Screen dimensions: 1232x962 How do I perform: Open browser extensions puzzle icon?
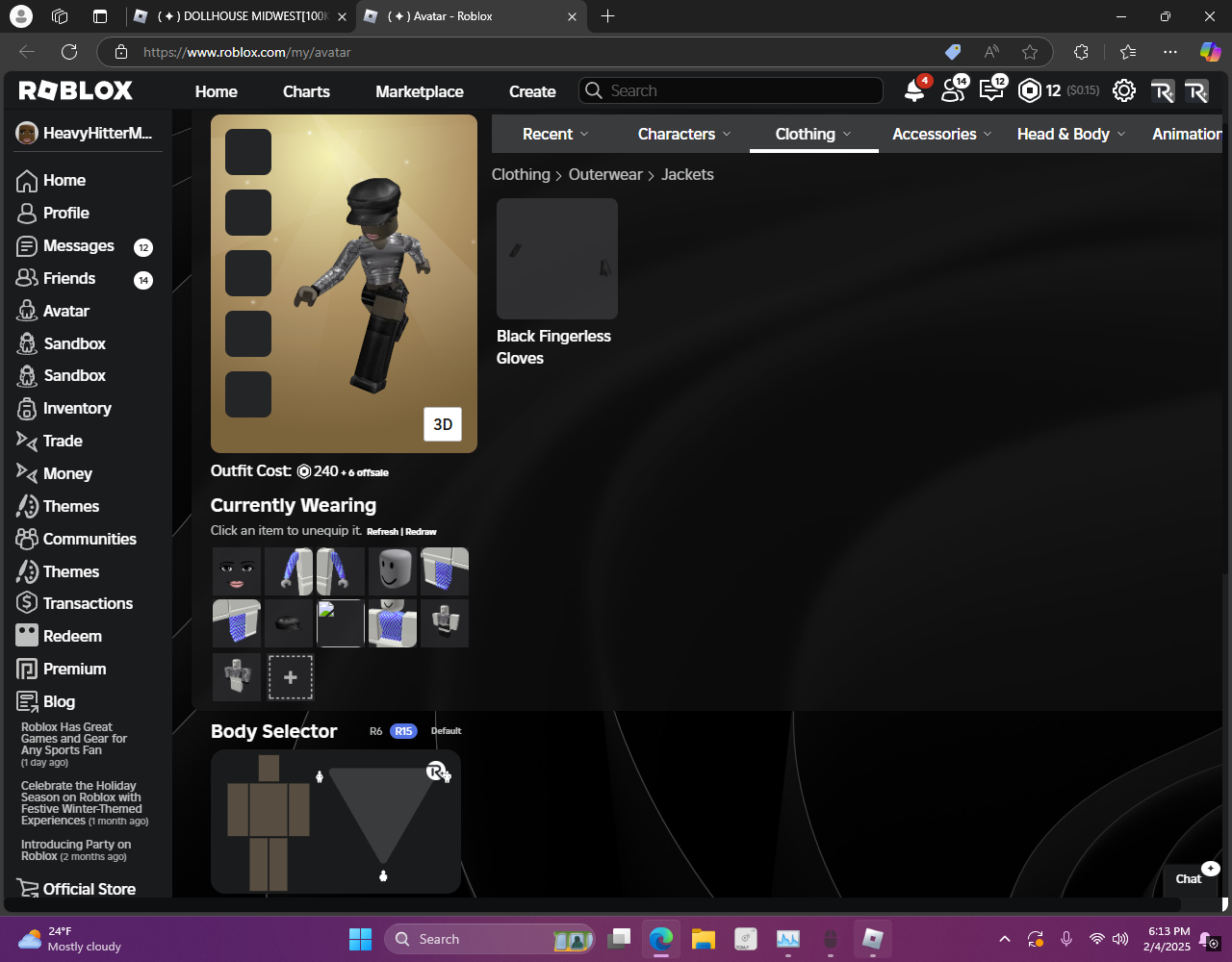coord(1081,52)
